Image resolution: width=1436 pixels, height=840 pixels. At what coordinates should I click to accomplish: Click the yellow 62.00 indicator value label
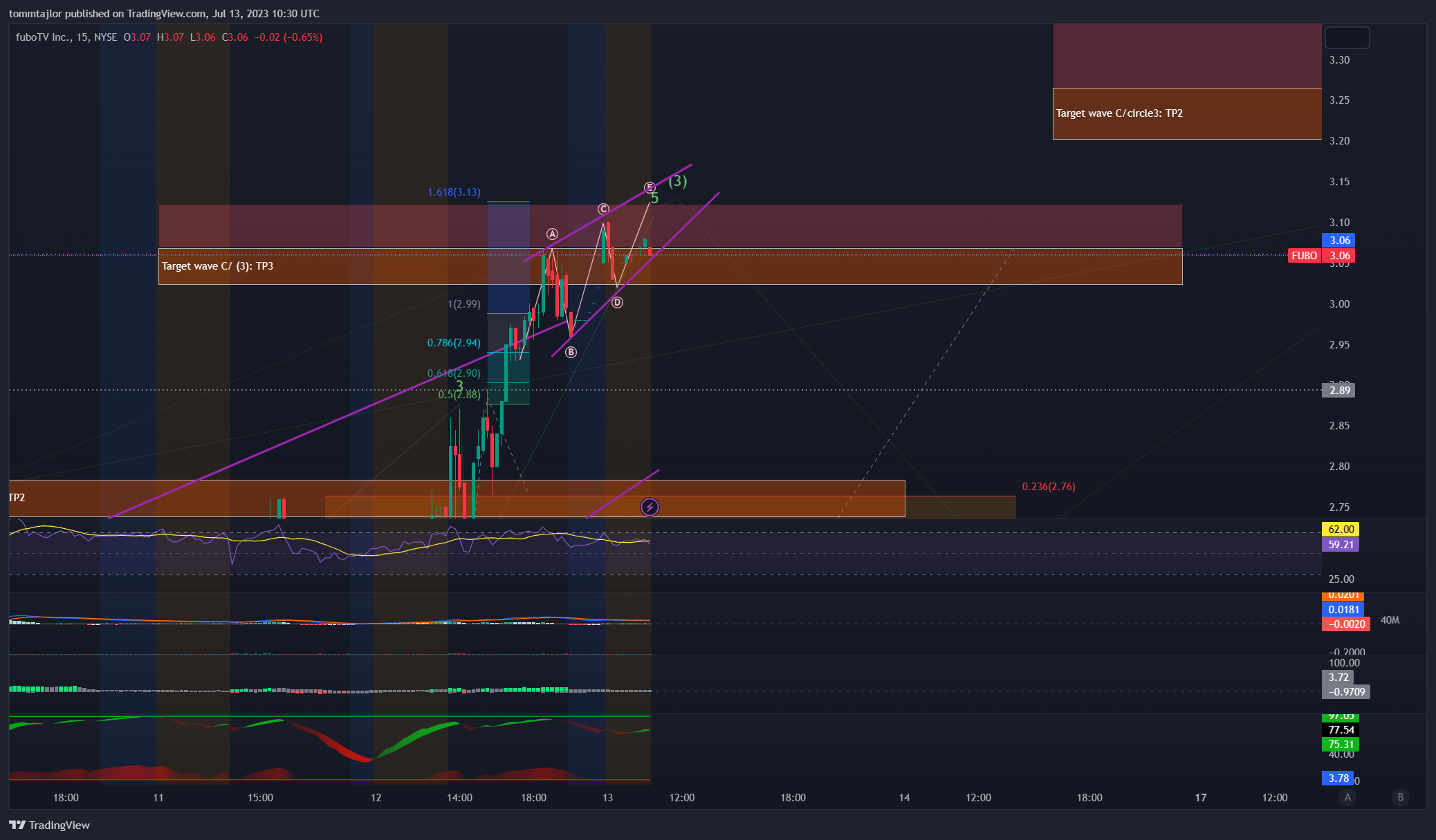pyautogui.click(x=1341, y=530)
